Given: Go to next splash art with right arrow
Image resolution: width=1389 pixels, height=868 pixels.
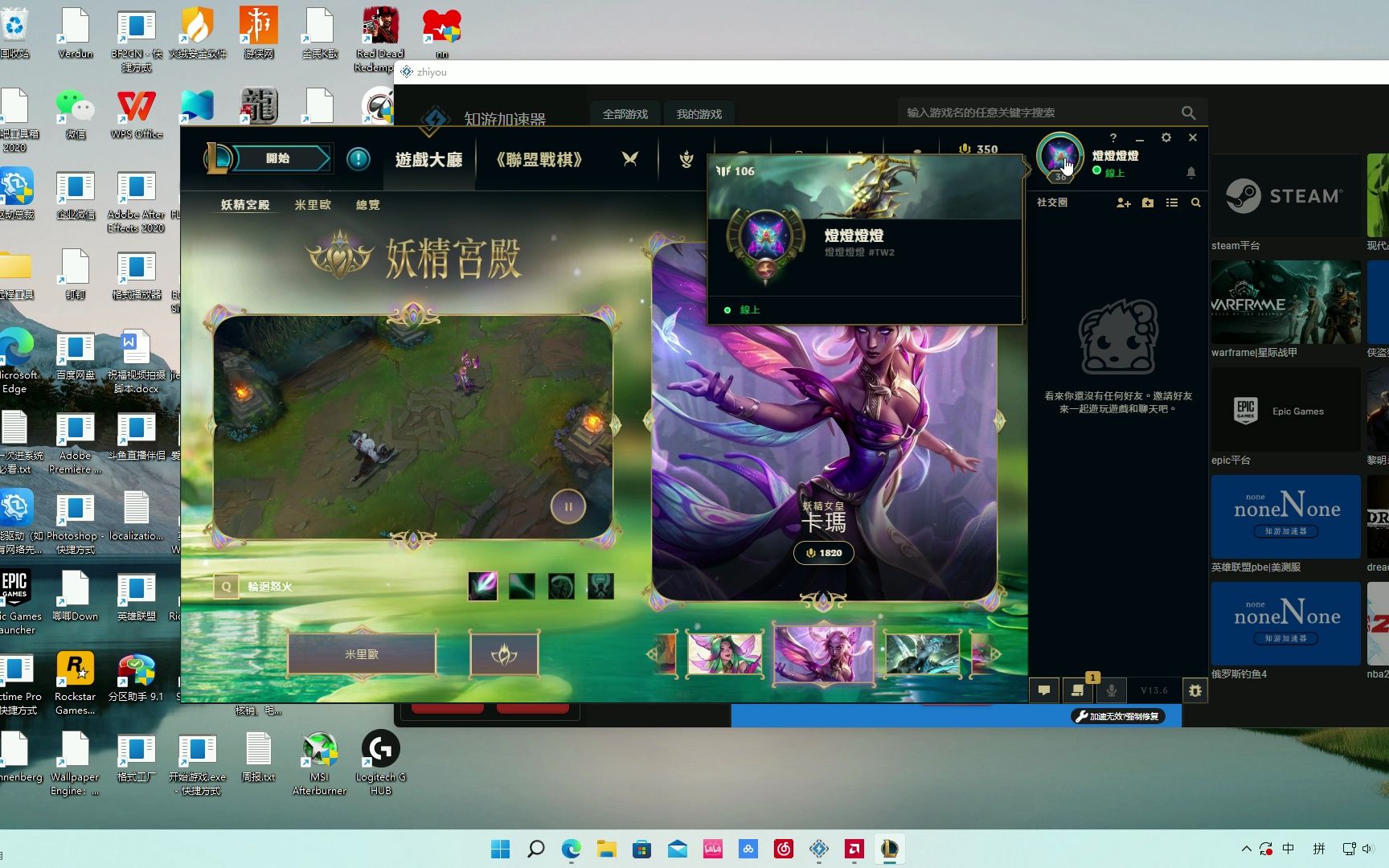Looking at the screenshot, I should pyautogui.click(x=1000, y=420).
